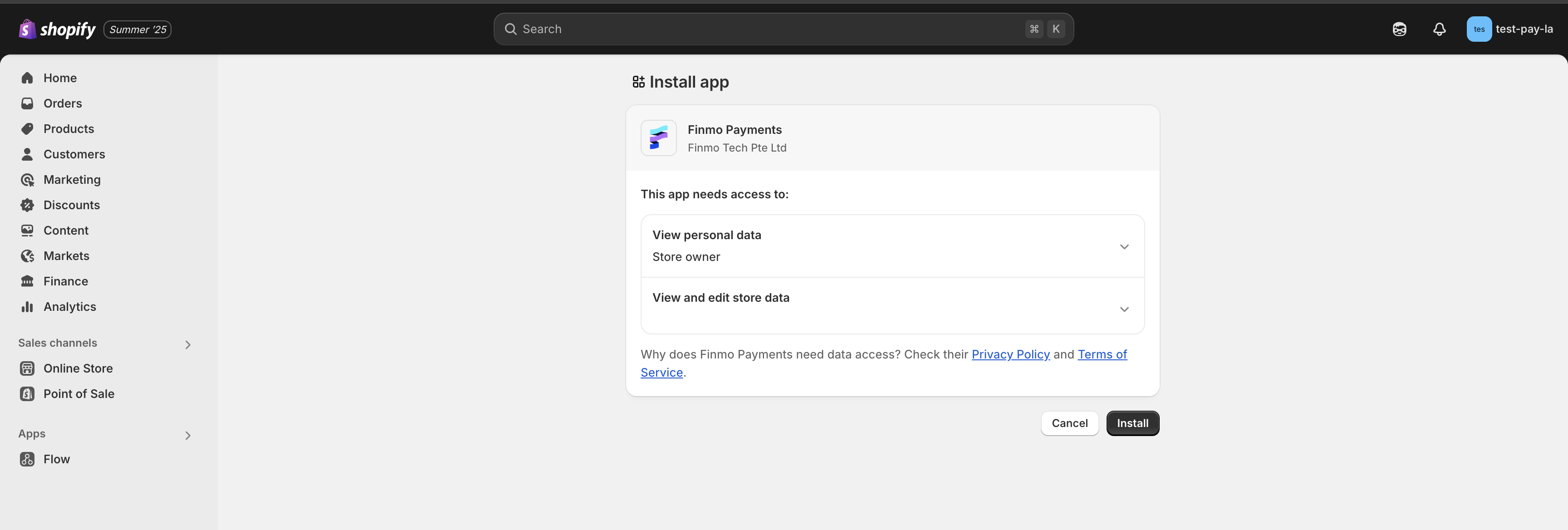1568x530 pixels.
Task: Click the Finmo Payments app name
Action: point(735,130)
